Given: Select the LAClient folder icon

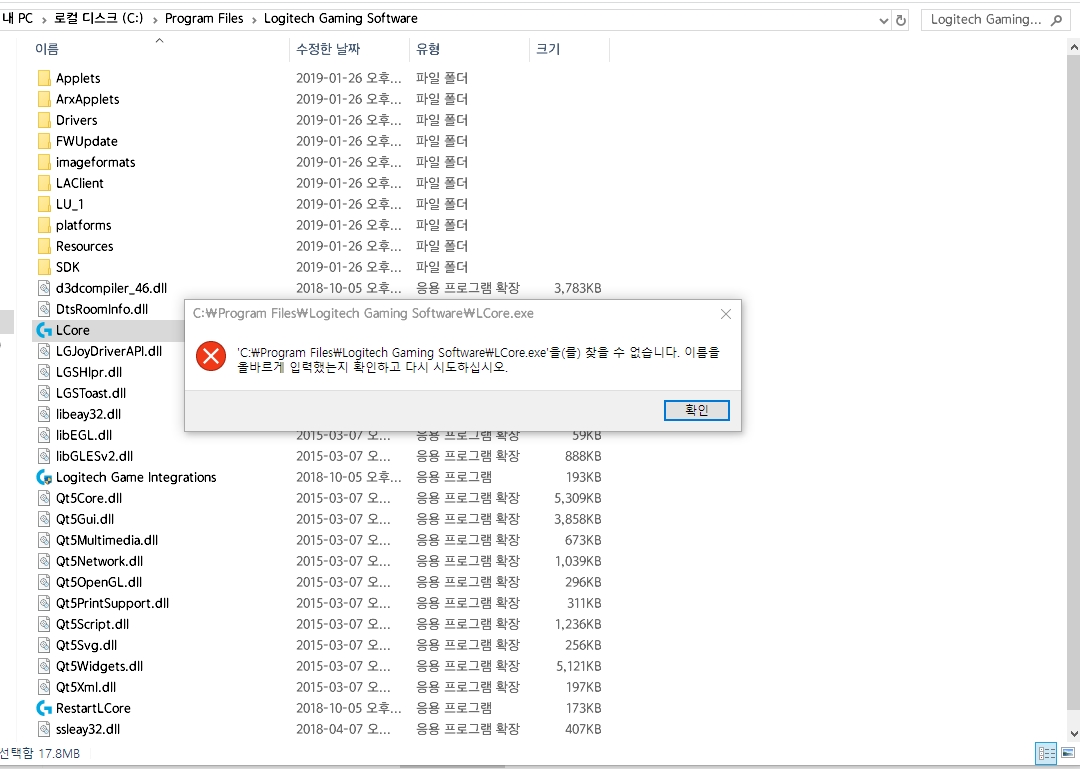Looking at the screenshot, I should [x=43, y=183].
